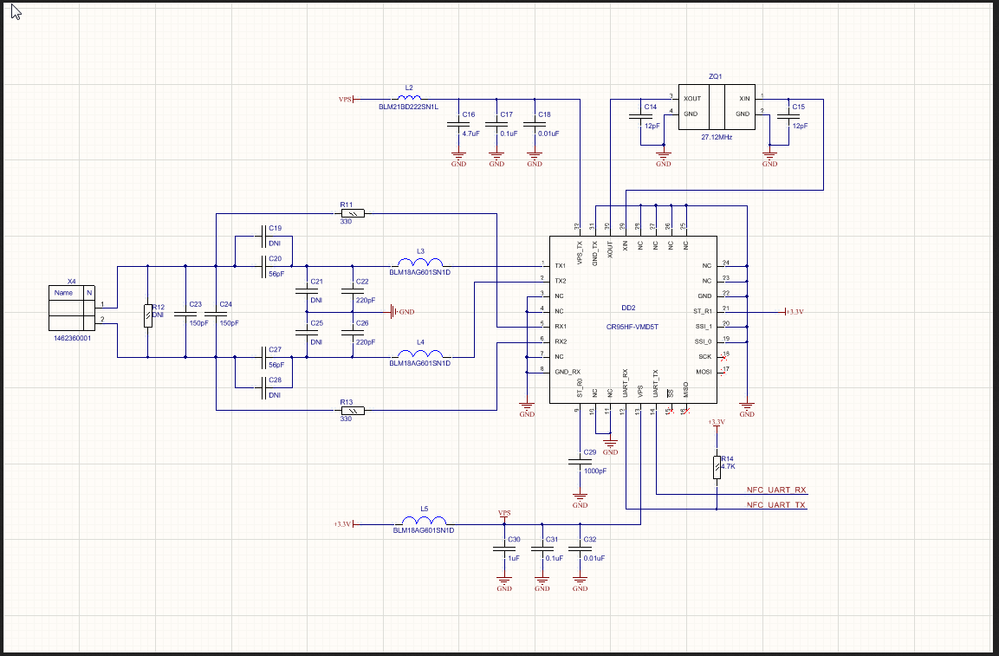The image size is (999, 656).
Task: Click the 4.7uF value of C16
Action: pos(471,134)
